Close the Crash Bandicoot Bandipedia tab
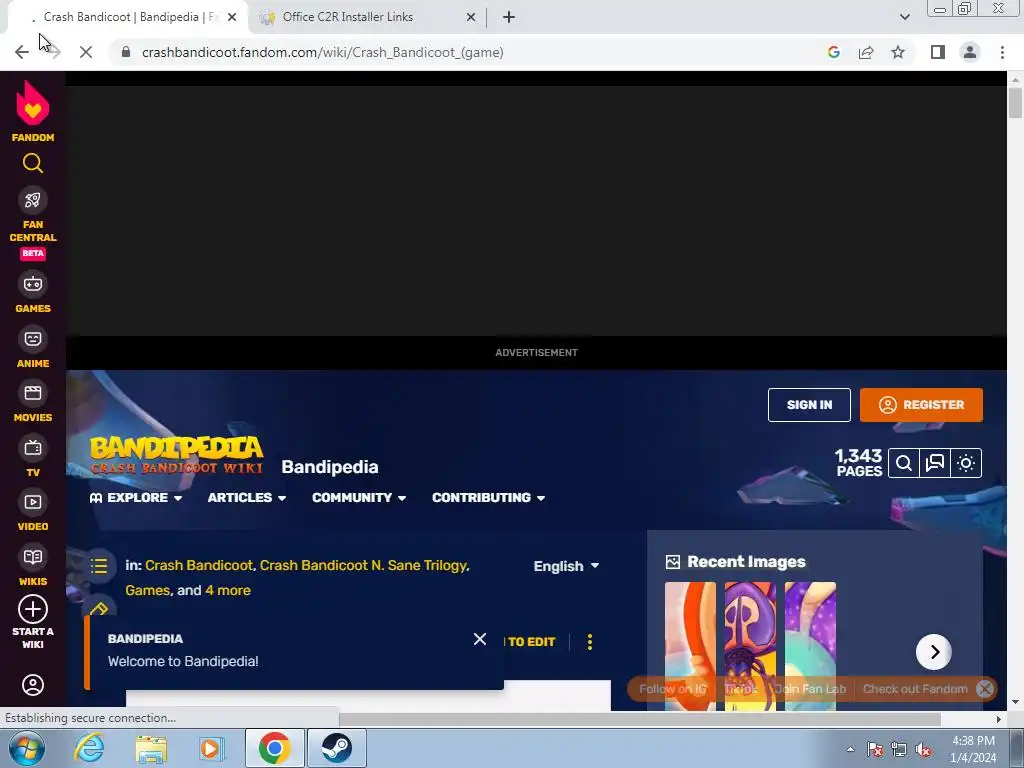 coord(232,18)
